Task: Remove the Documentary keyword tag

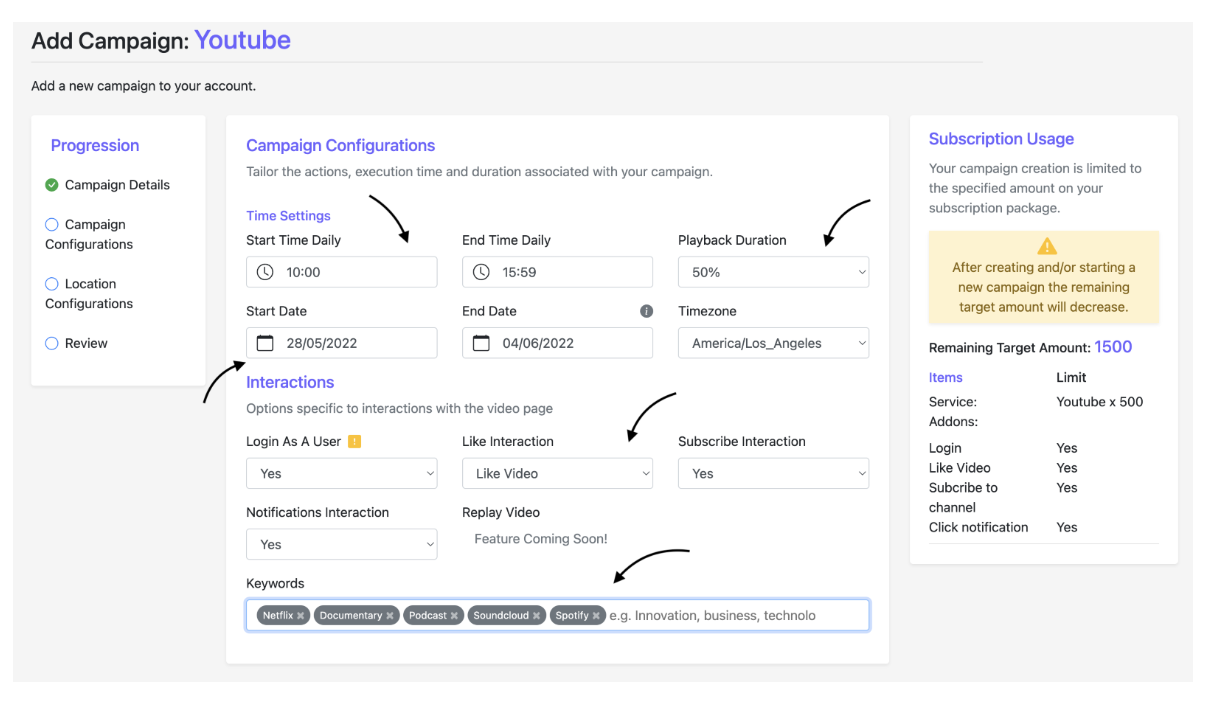Action: click(x=390, y=616)
